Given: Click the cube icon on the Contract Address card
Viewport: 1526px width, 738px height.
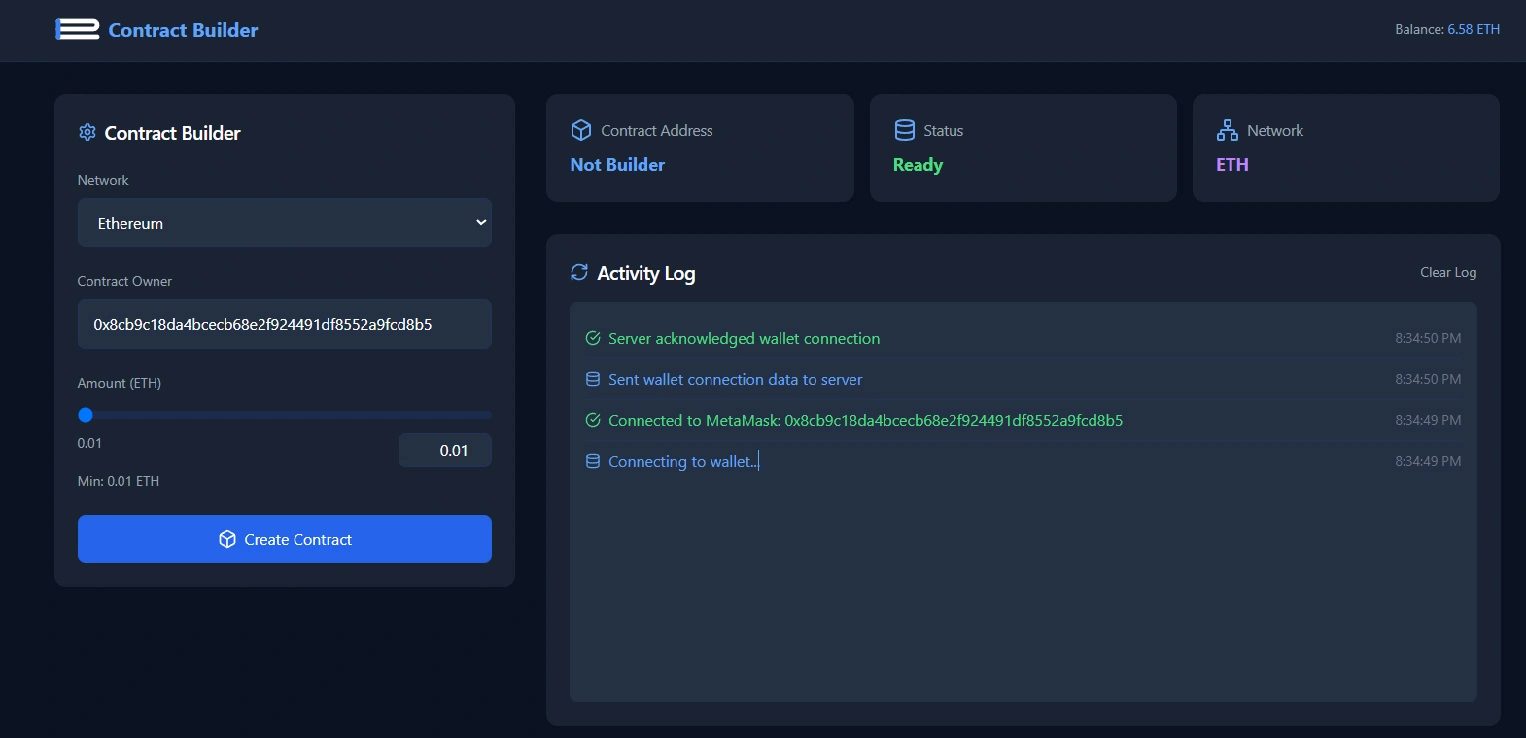Looking at the screenshot, I should 581,130.
